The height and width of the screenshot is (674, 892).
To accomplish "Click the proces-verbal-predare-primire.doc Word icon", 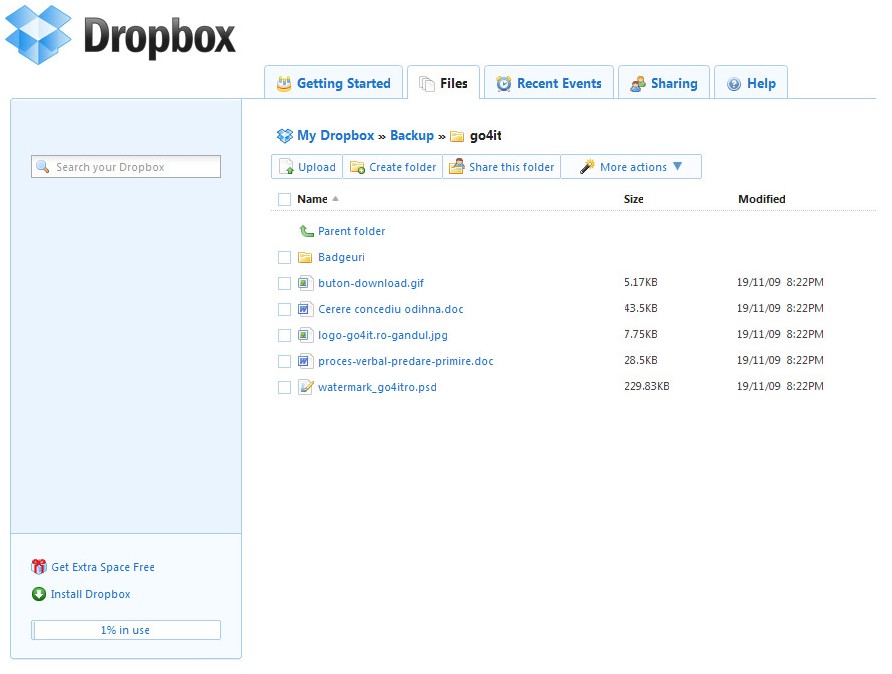I will point(305,361).
